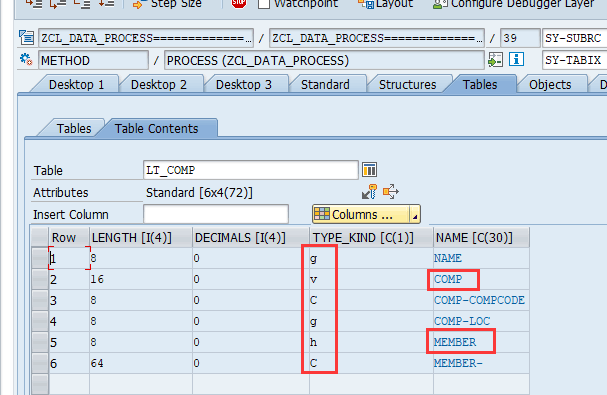Select row 5 using its row selector button
This screenshot has height=395, width=607.
click(x=39, y=342)
